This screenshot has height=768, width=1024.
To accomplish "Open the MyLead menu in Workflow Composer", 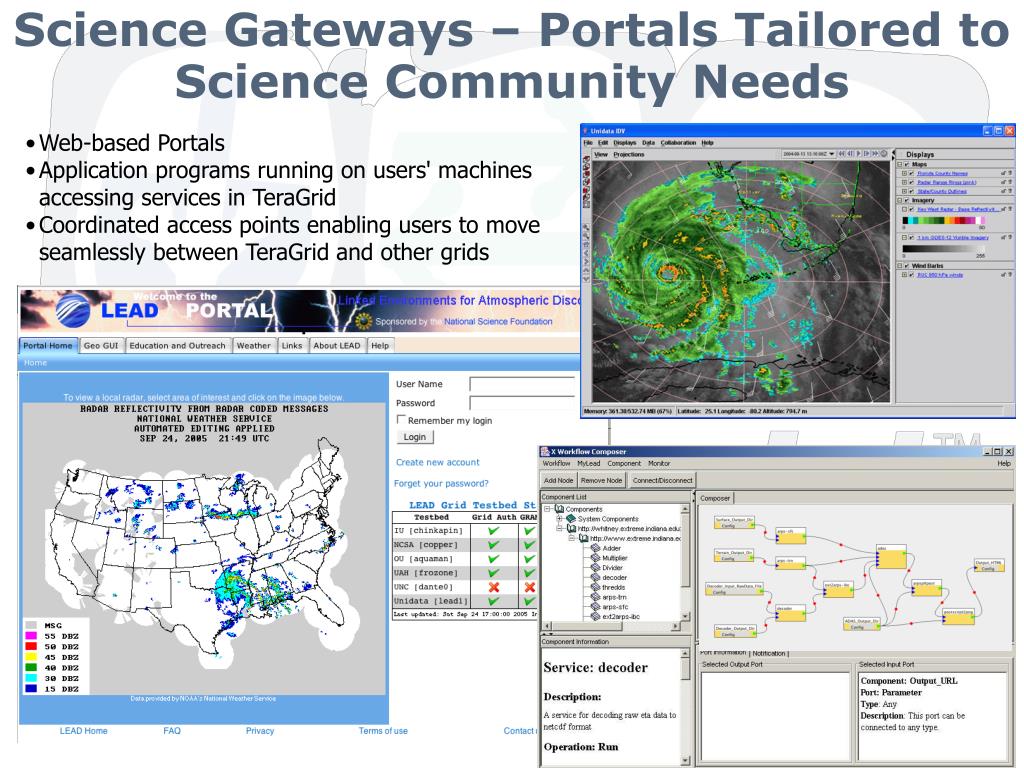I will click(588, 463).
